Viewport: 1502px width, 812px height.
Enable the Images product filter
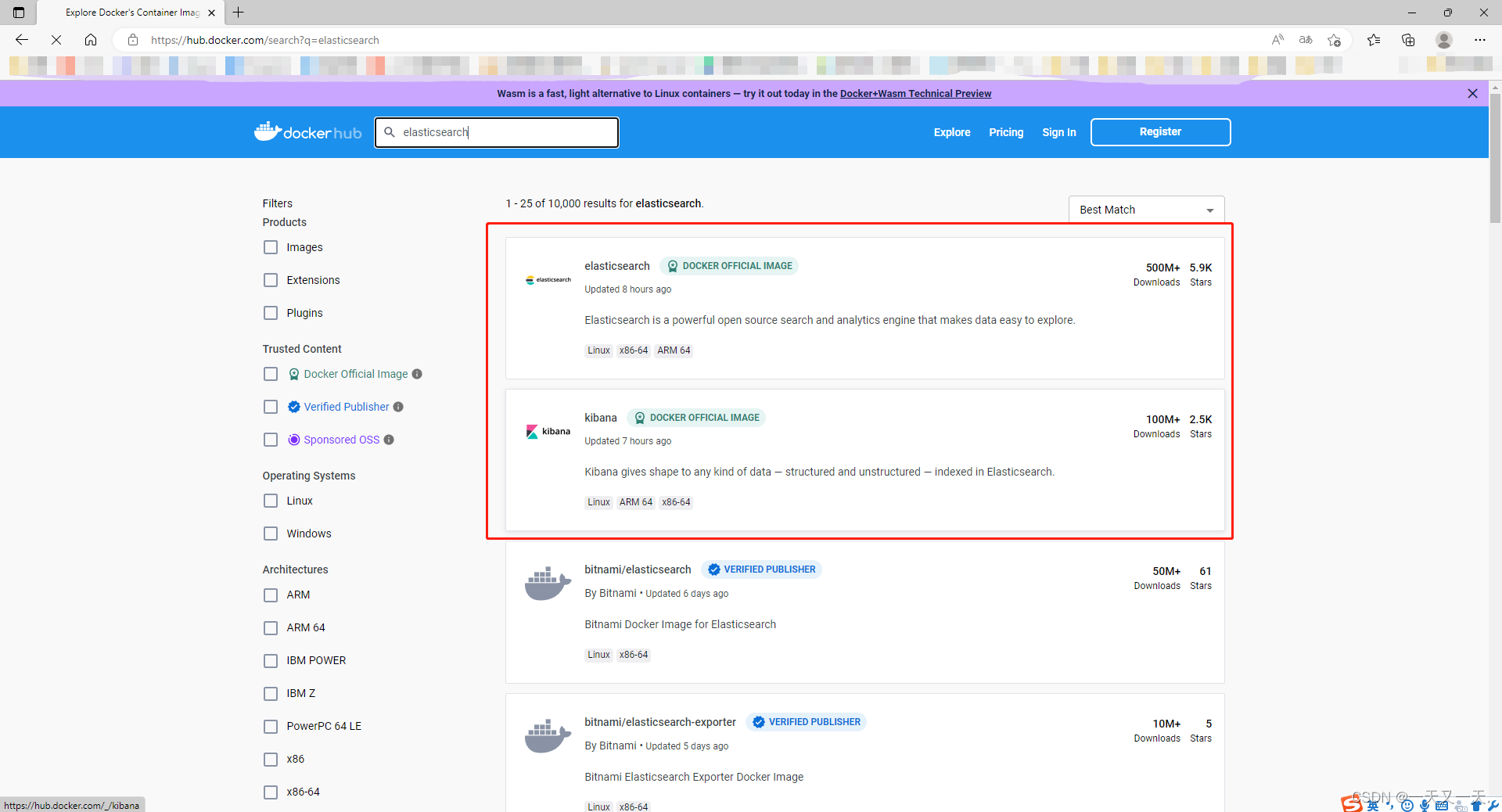coord(271,247)
